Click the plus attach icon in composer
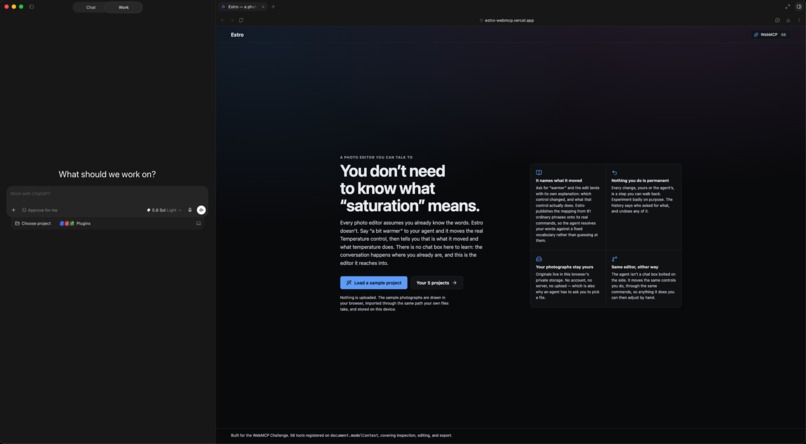This screenshot has height=444, width=806. point(13,210)
